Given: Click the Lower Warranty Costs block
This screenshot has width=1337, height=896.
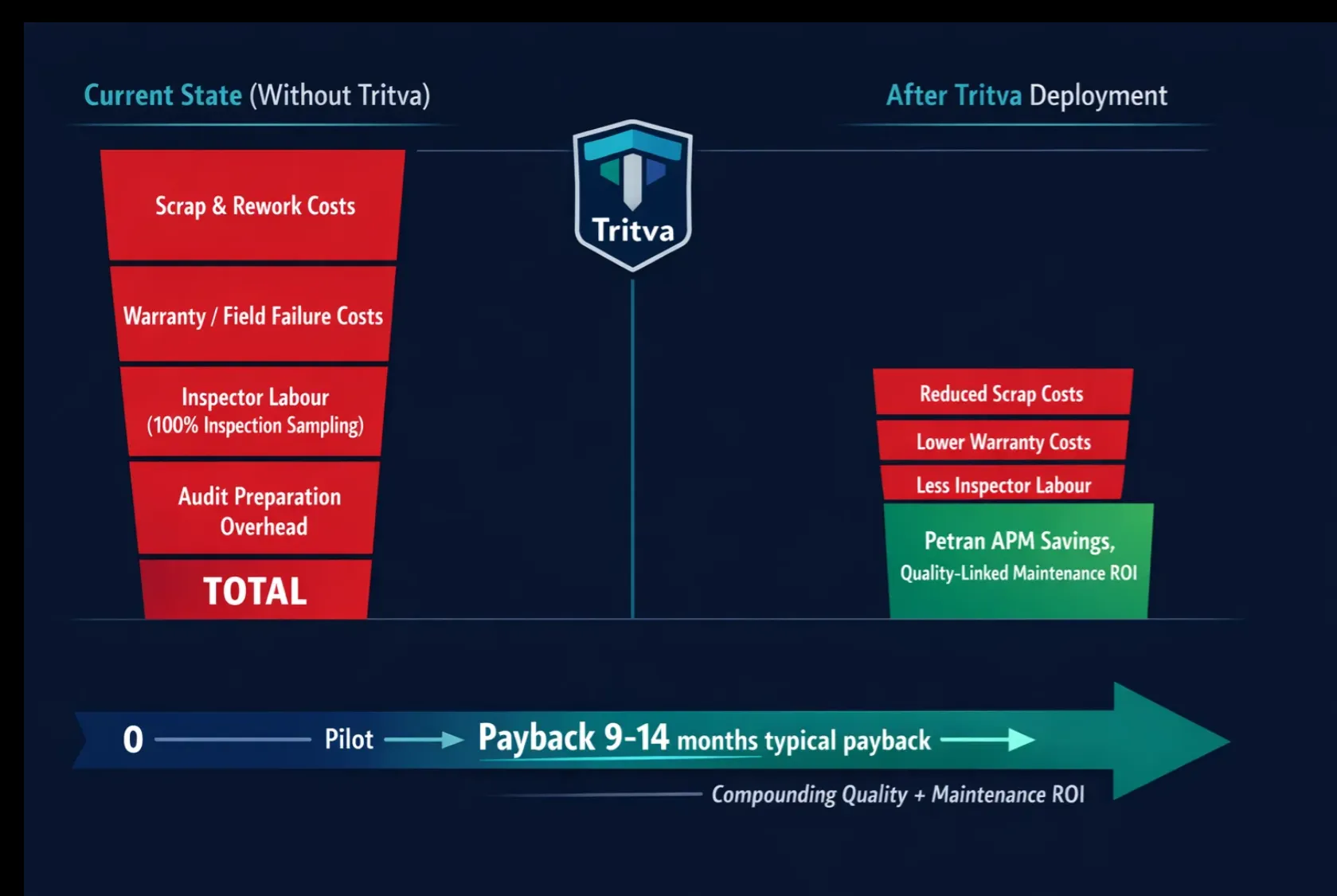Looking at the screenshot, I should pyautogui.click(x=1003, y=441).
